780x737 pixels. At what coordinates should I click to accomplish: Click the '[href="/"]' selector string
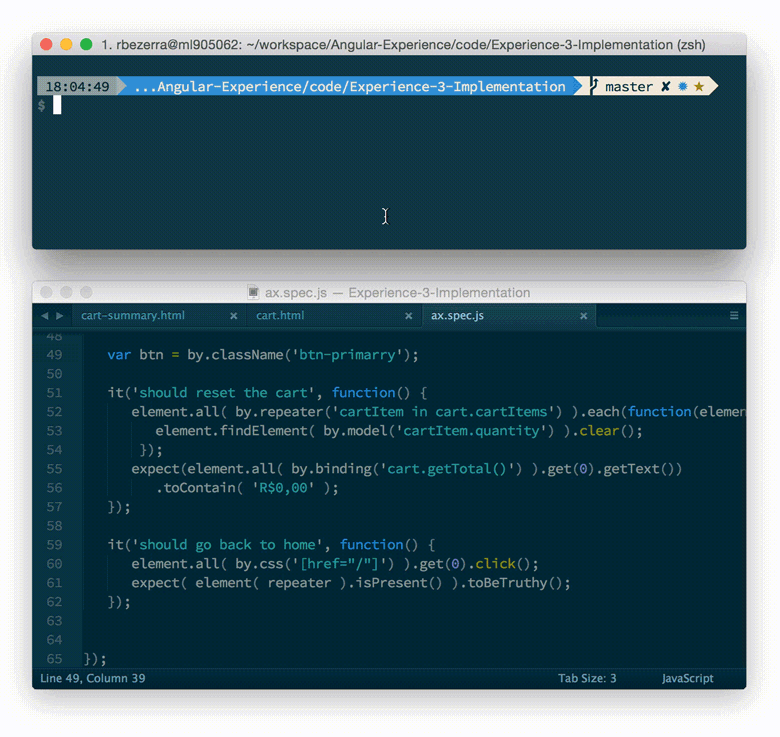tap(339, 564)
